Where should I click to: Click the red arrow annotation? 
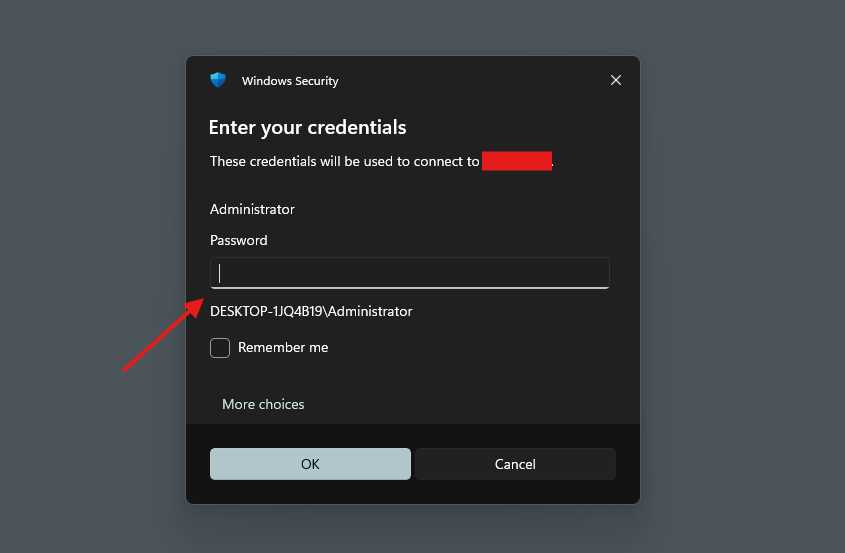click(x=160, y=335)
